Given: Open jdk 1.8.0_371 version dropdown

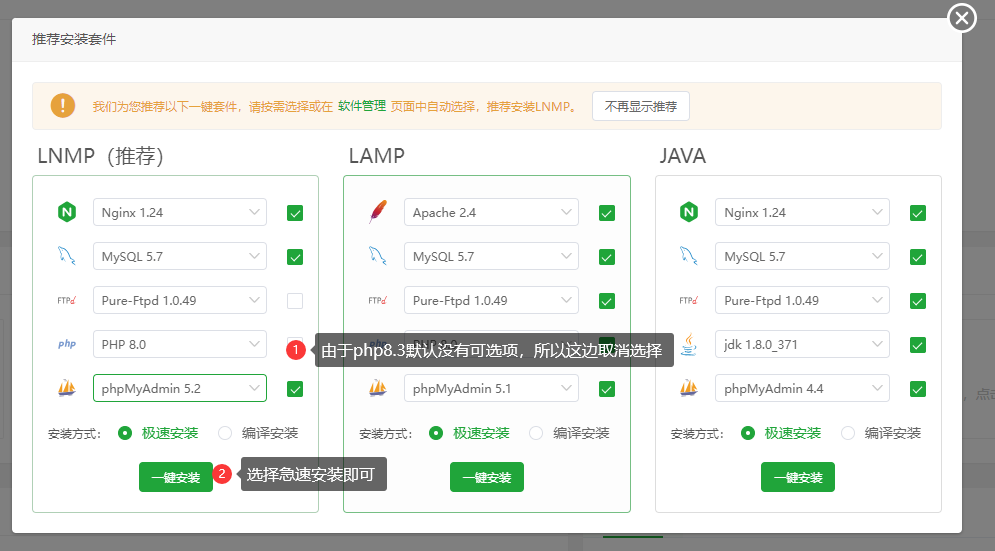Looking at the screenshot, I should coord(802,344).
